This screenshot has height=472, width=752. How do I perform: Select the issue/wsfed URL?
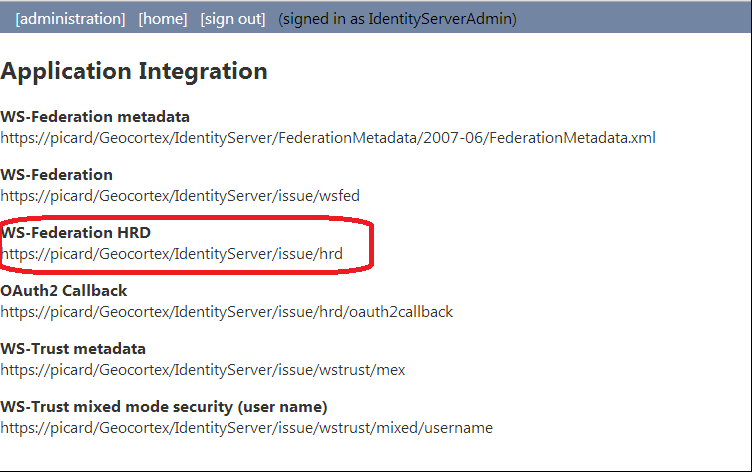[180, 196]
